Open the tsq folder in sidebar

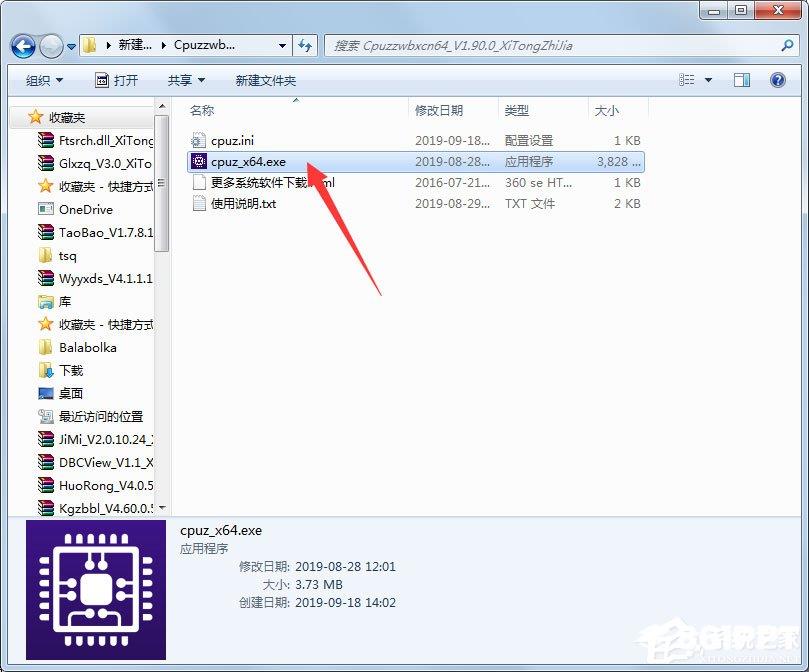point(58,255)
